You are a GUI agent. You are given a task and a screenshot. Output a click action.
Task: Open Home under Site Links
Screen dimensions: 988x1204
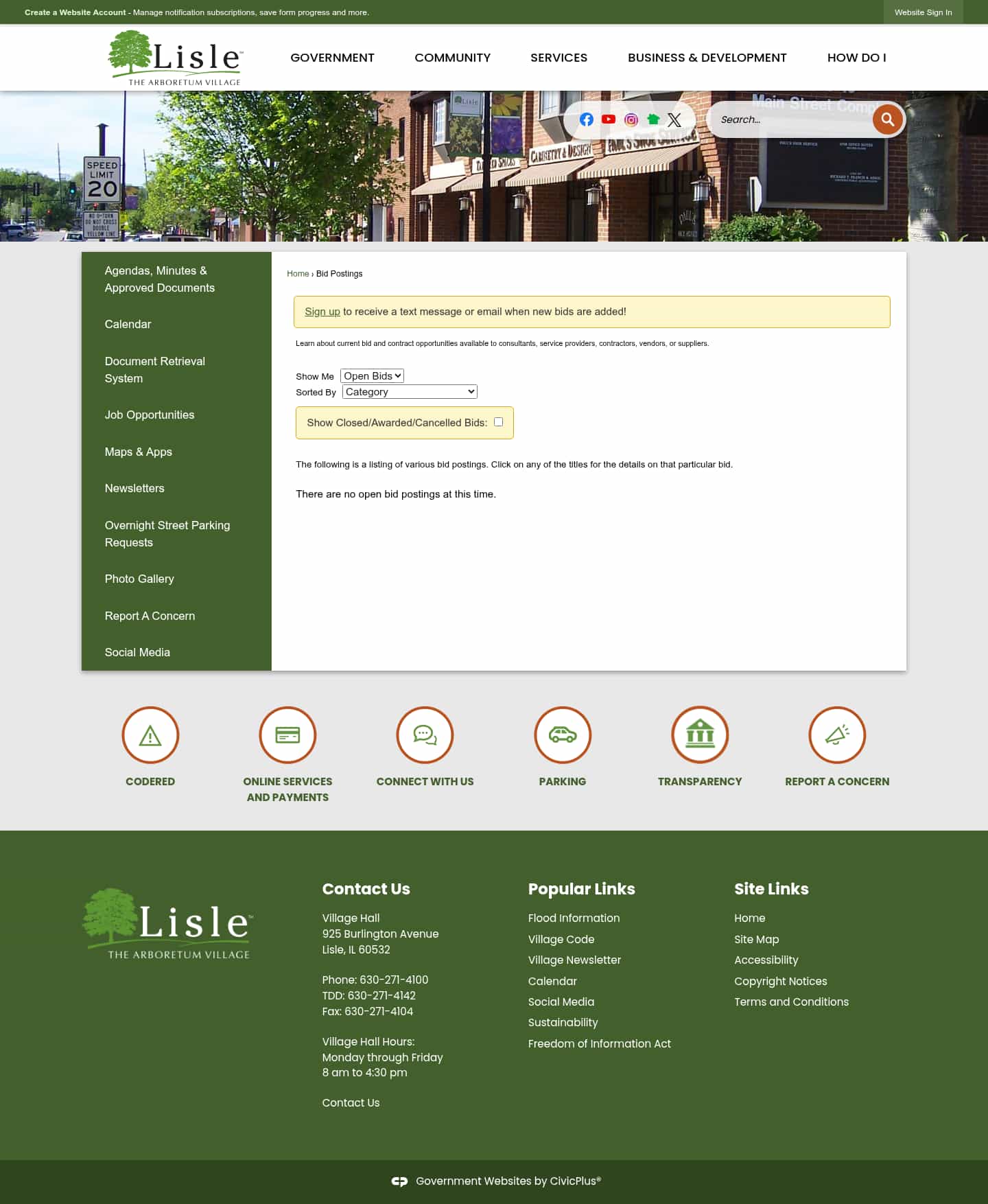[749, 918]
